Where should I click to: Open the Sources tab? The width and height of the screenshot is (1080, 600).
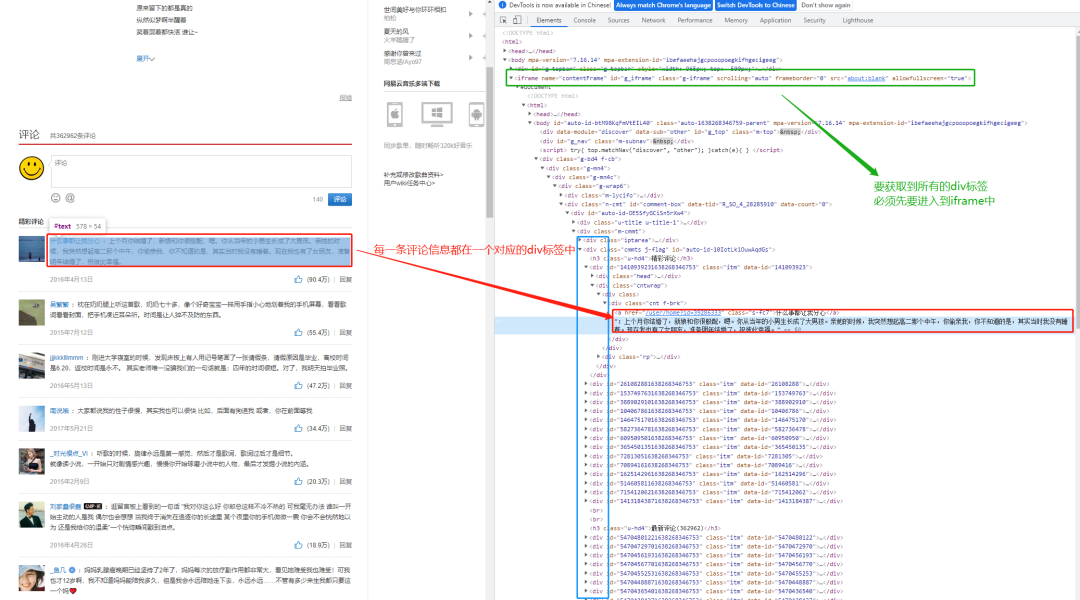click(618, 20)
